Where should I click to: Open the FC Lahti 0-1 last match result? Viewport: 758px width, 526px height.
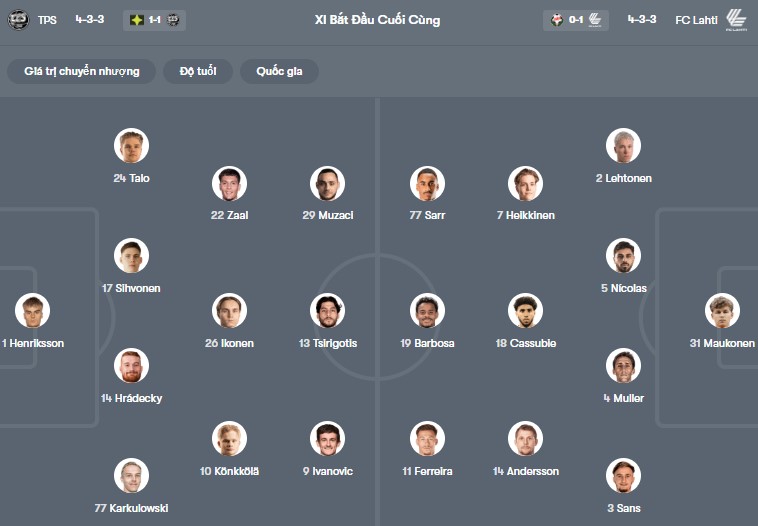tap(575, 20)
